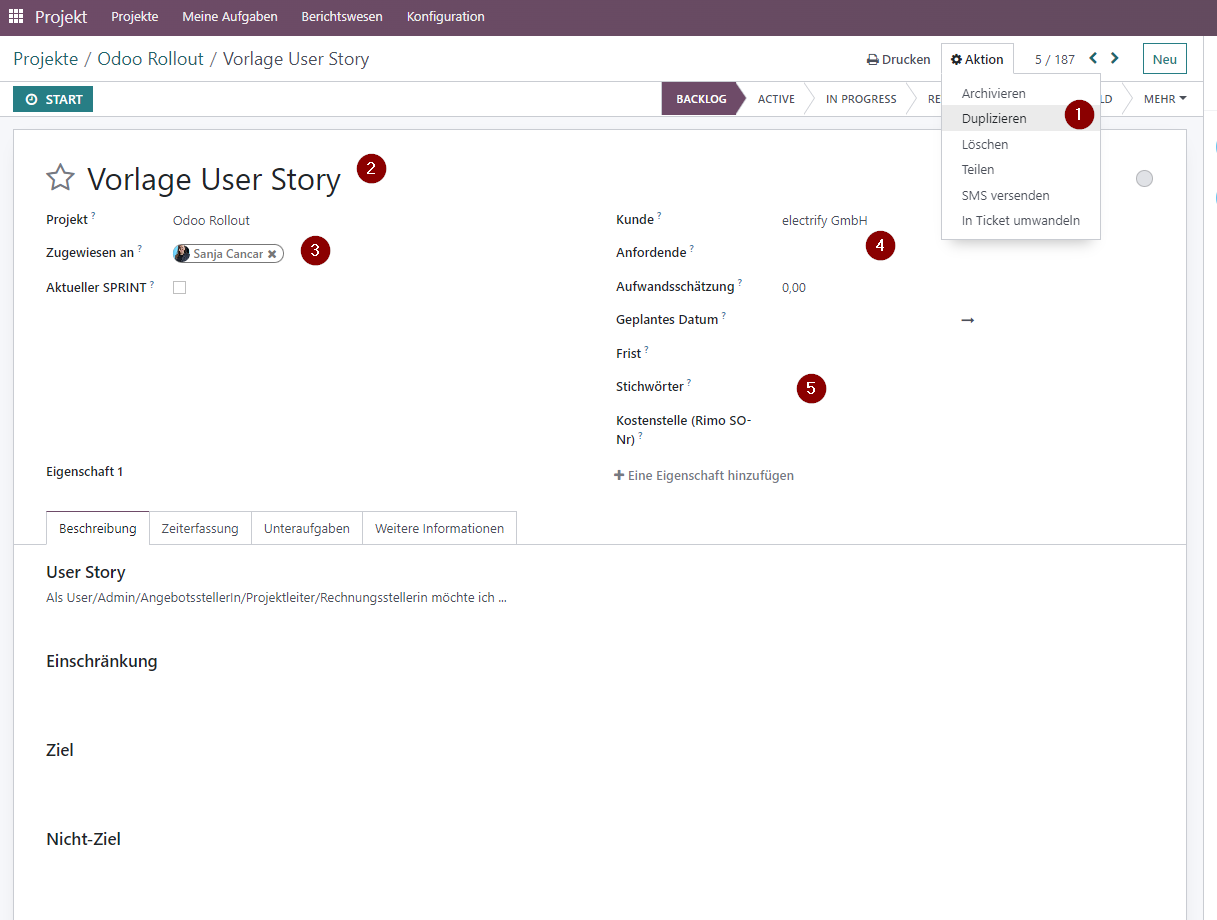Screen dimensions: 1217x920
Task: Open the Weitere Informationen tab
Action: 439,528
